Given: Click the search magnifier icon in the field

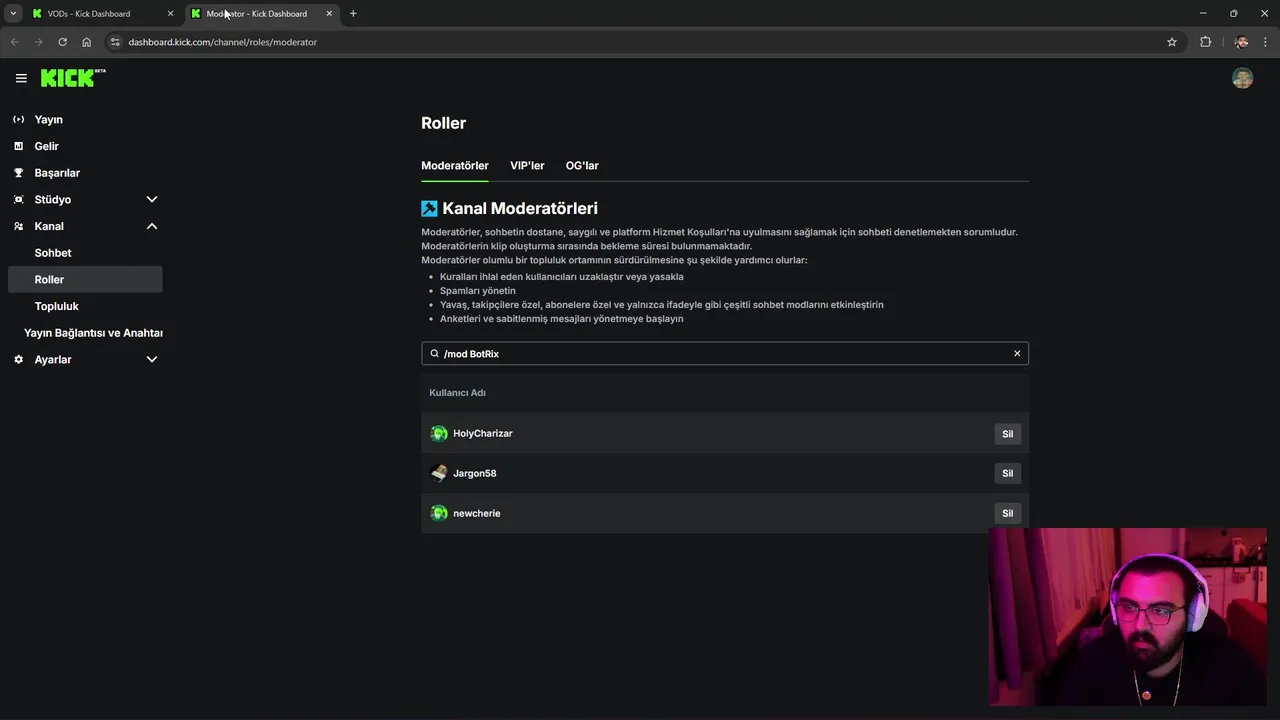Looking at the screenshot, I should (x=434, y=353).
